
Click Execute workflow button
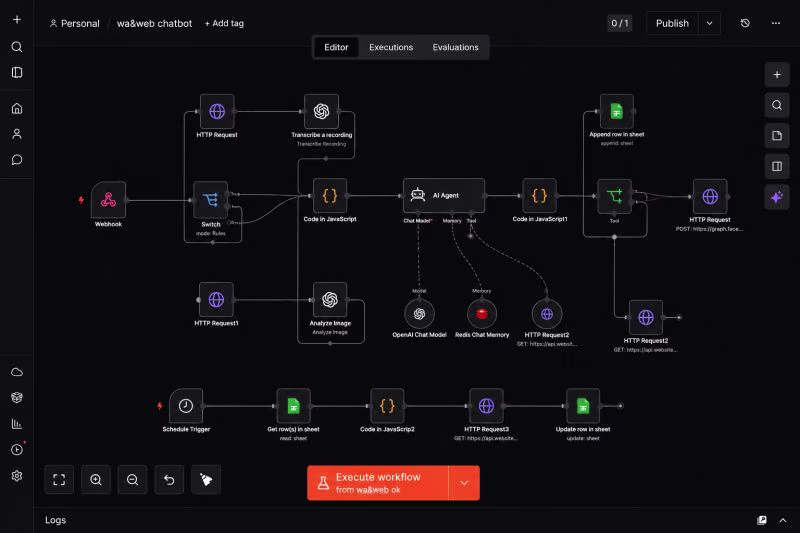pyautogui.click(x=378, y=483)
